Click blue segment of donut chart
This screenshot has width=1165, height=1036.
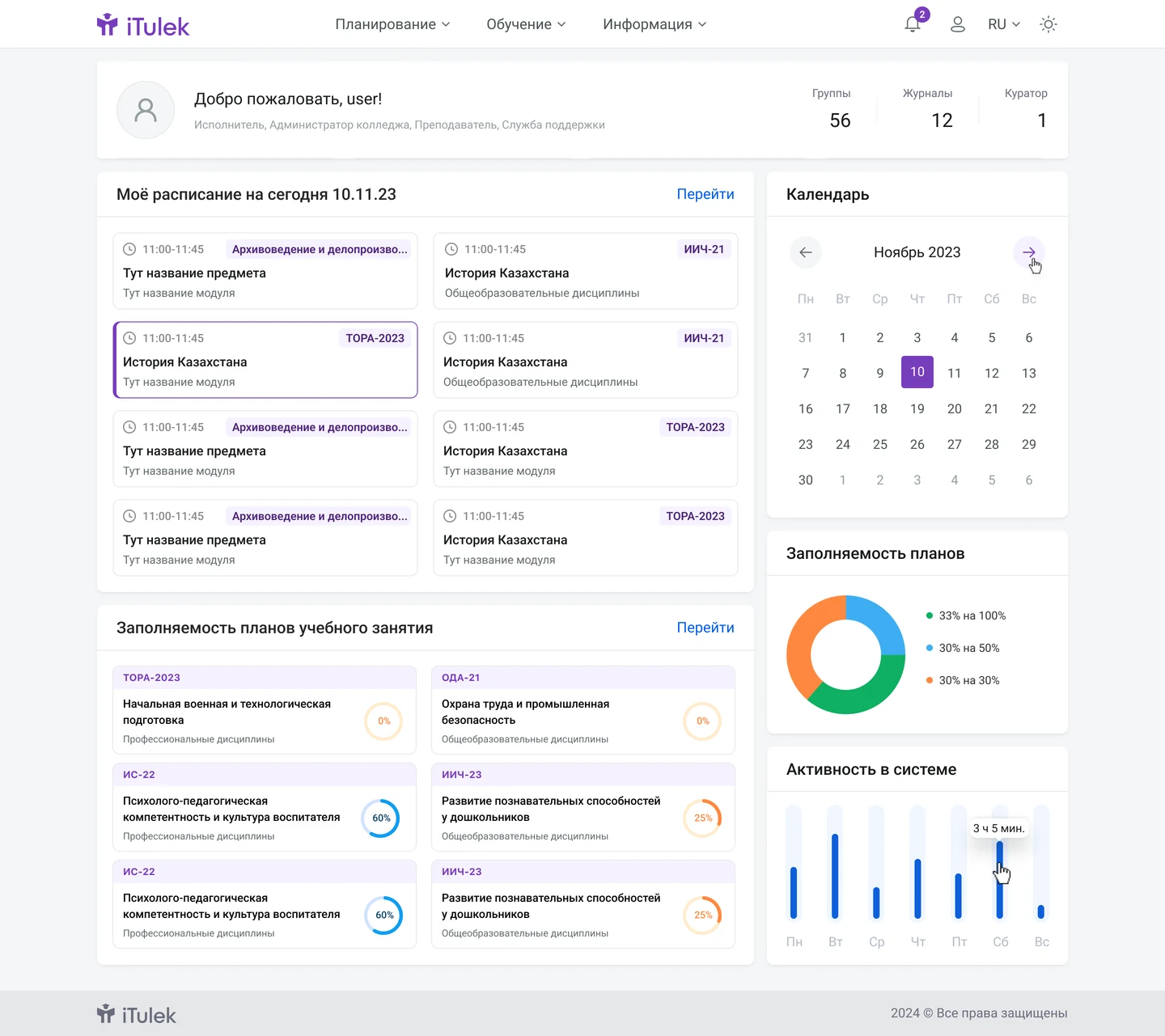(882, 622)
